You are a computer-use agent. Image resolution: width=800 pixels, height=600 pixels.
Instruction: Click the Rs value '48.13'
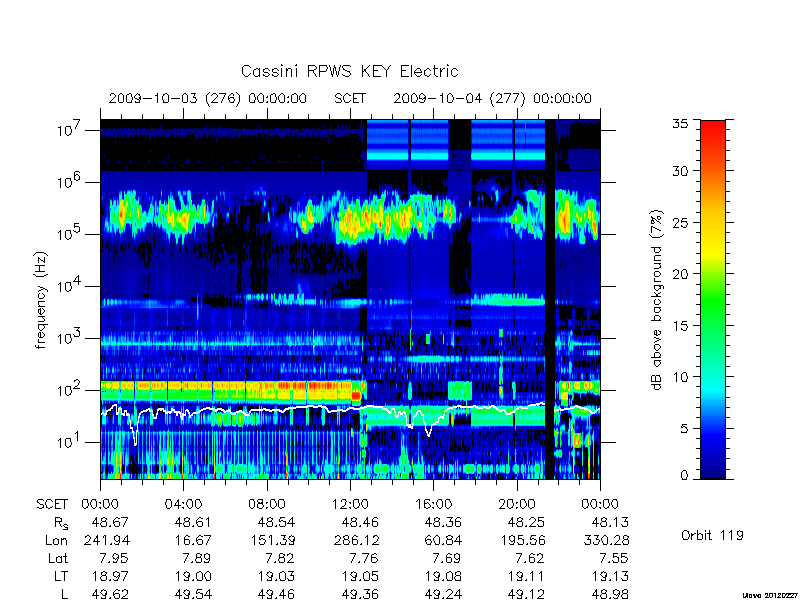click(609, 522)
